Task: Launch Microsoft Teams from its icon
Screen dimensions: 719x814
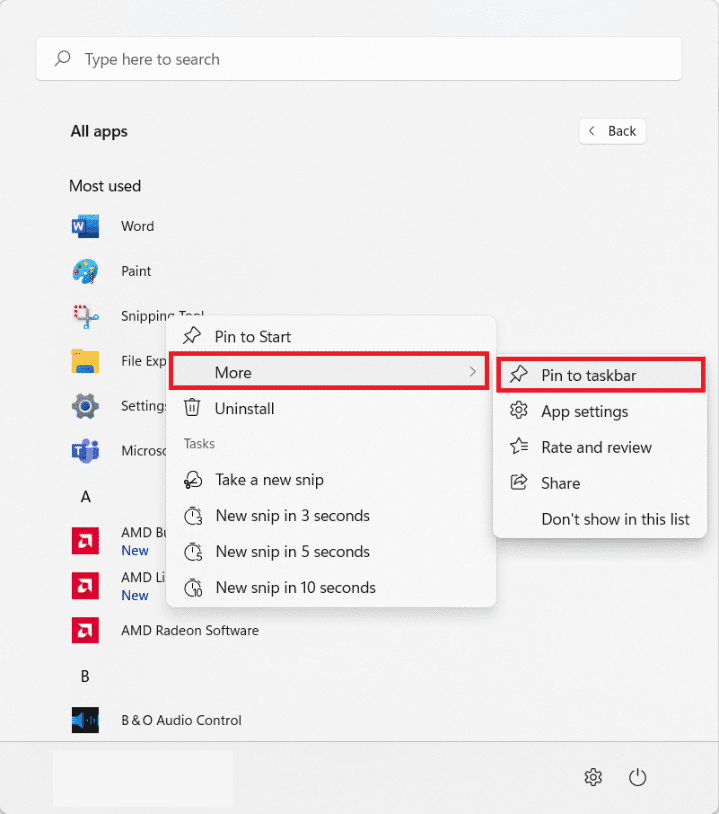Action: point(85,451)
